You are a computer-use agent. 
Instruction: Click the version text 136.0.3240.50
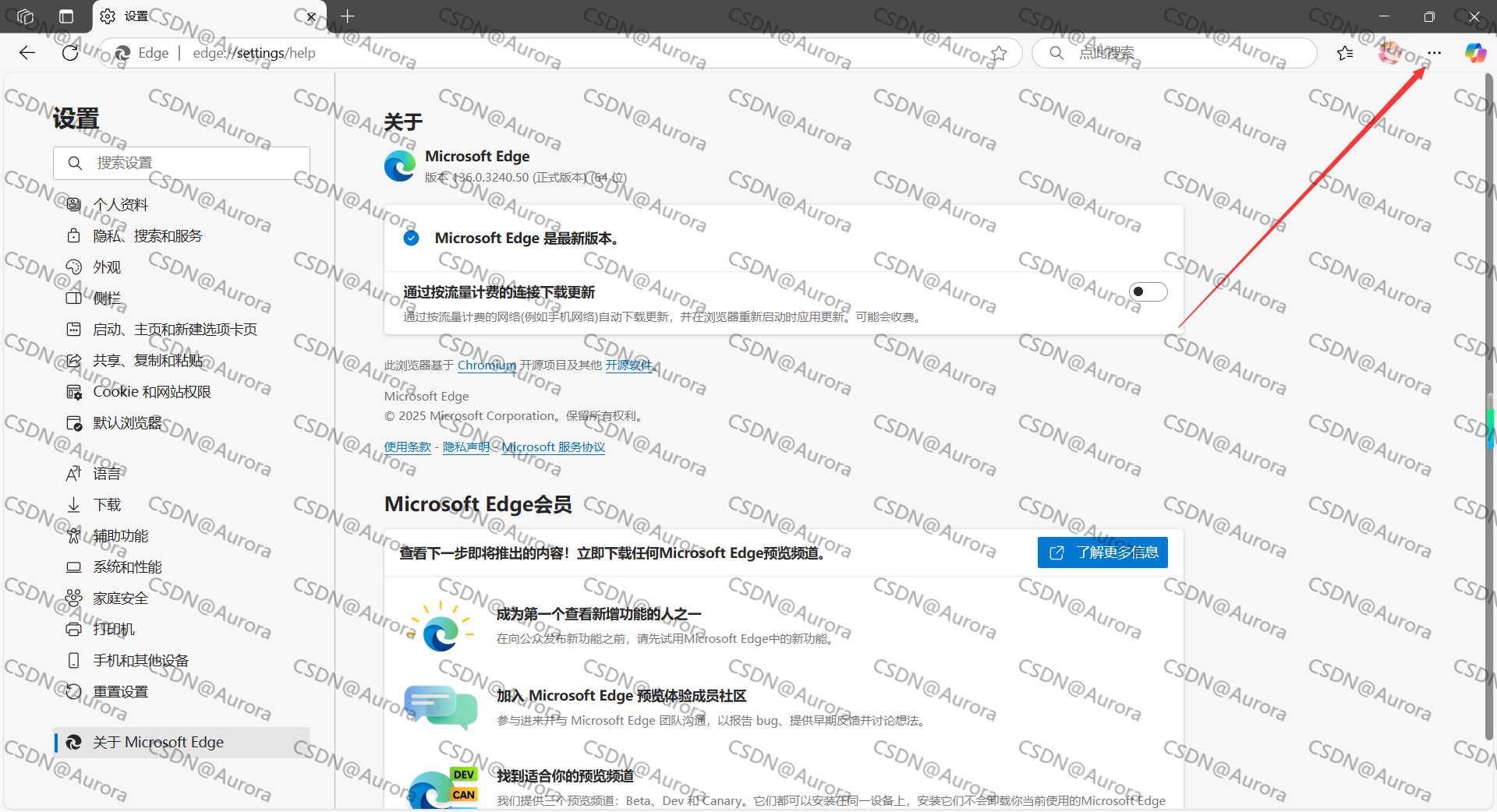[490, 178]
